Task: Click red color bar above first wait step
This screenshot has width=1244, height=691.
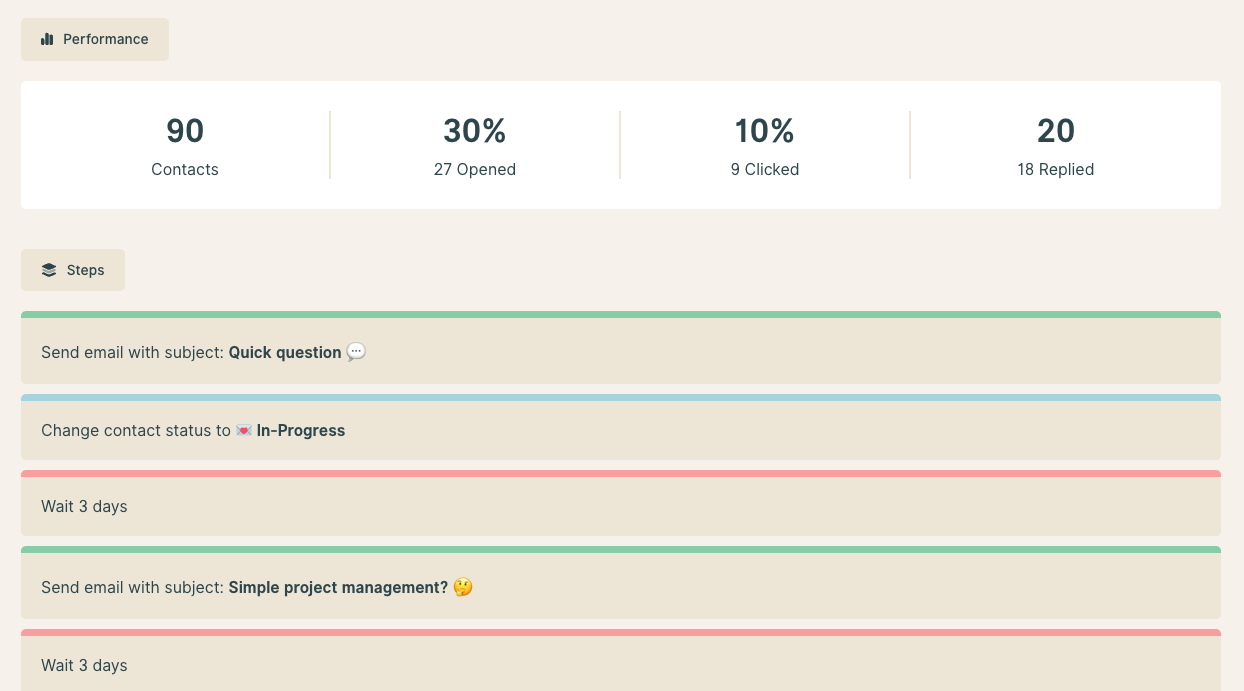Action: [x=620, y=473]
